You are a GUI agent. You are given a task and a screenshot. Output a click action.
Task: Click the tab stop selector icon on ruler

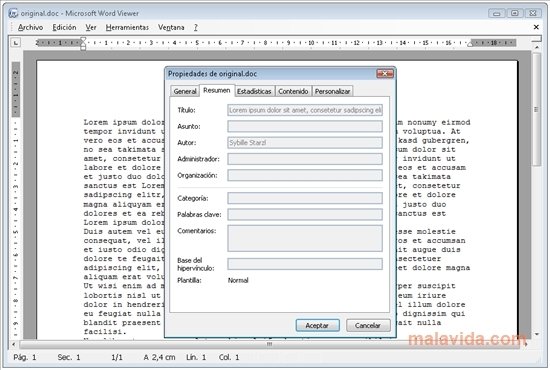(15, 43)
